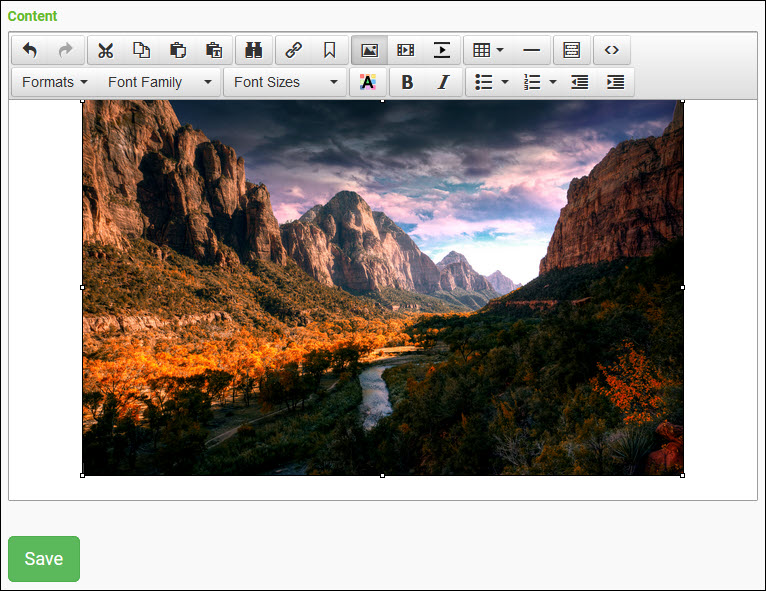This screenshot has height=591, width=766.
Task: Click the Content heading label
Action: click(x=32, y=16)
